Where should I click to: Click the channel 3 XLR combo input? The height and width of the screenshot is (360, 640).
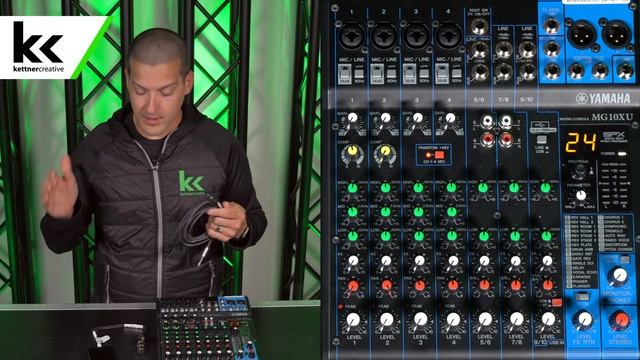[x=416, y=36]
